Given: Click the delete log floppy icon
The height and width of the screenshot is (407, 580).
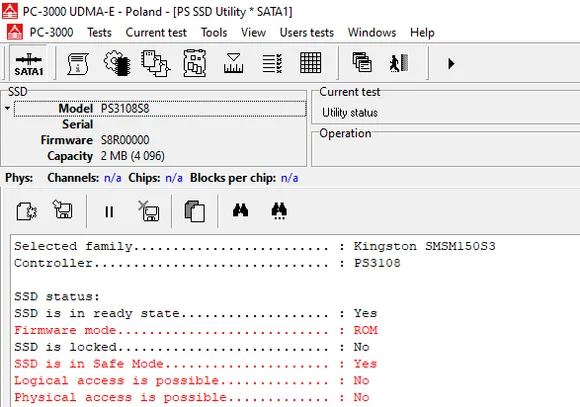Looking at the screenshot, I should (149, 211).
